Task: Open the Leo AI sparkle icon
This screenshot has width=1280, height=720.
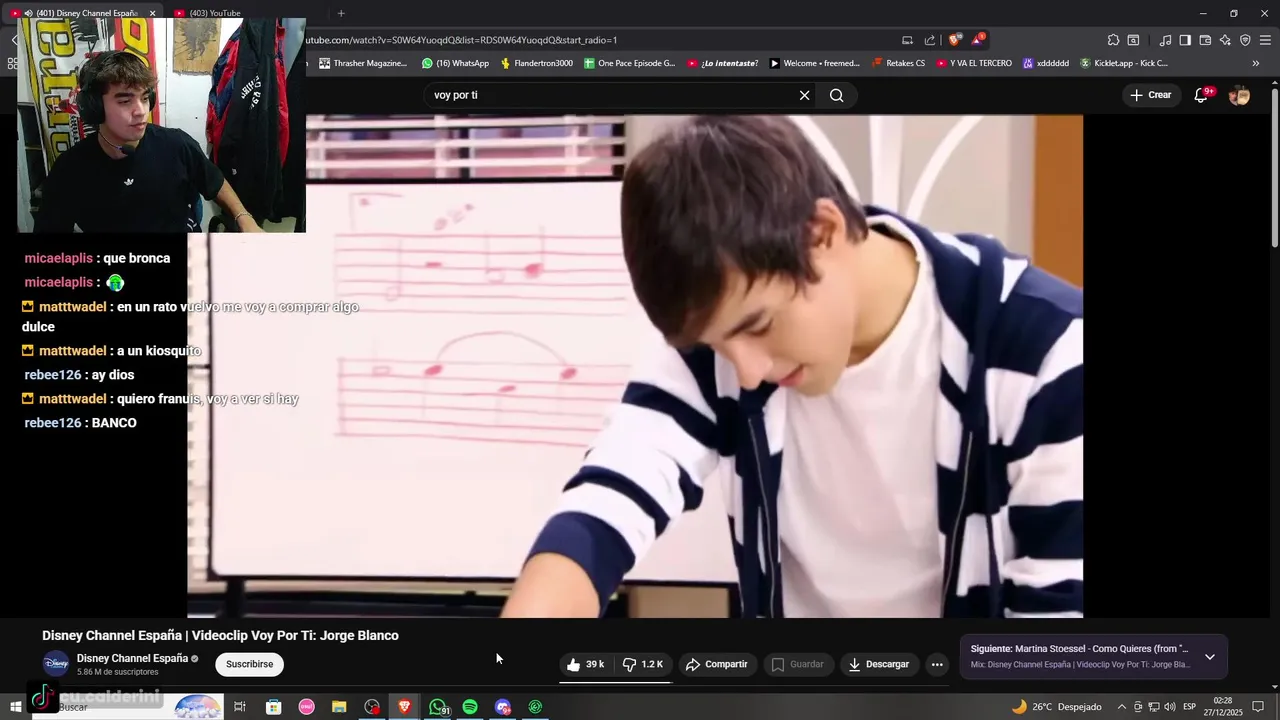Action: [1225, 40]
